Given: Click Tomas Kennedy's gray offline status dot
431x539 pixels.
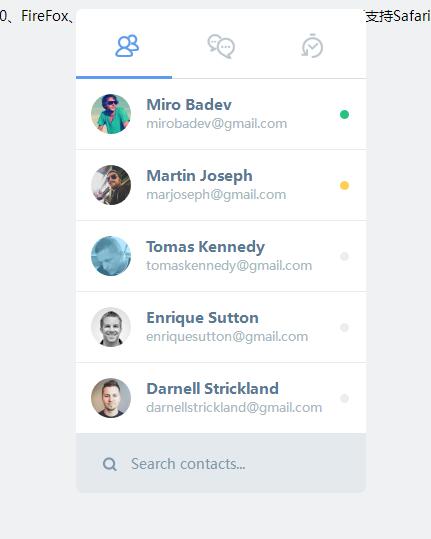Looking at the screenshot, I should pyautogui.click(x=344, y=256).
